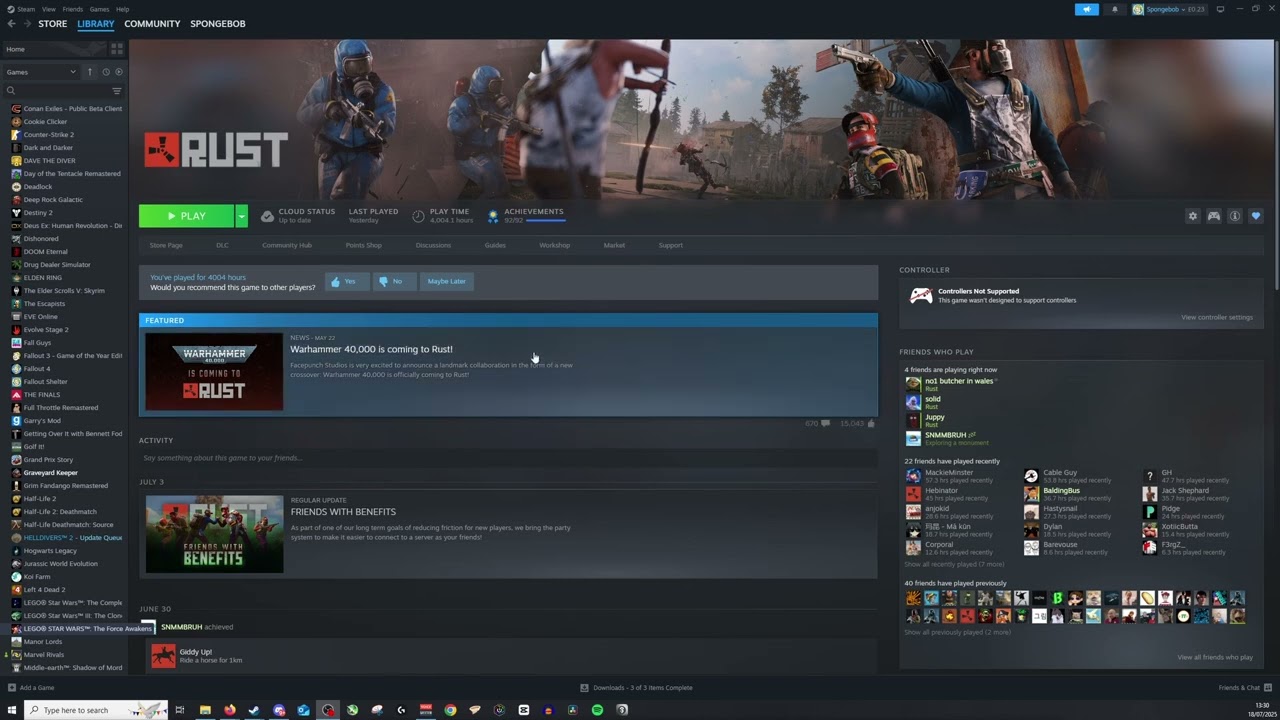This screenshot has width=1280, height=720.
Task: Open the SPONGEBOB profile tab
Action: pos(218,24)
